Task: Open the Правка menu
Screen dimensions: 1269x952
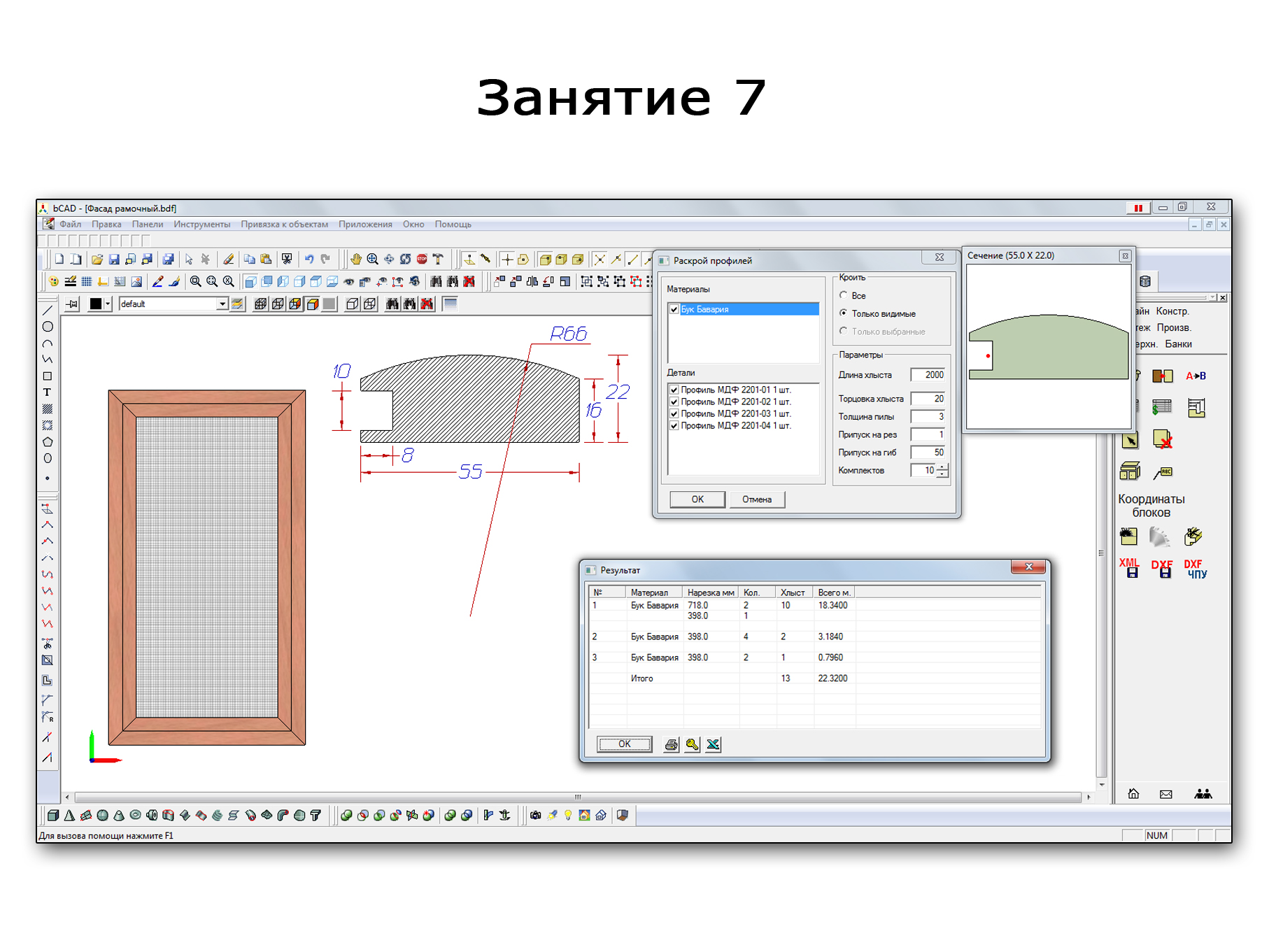Action: (x=106, y=225)
